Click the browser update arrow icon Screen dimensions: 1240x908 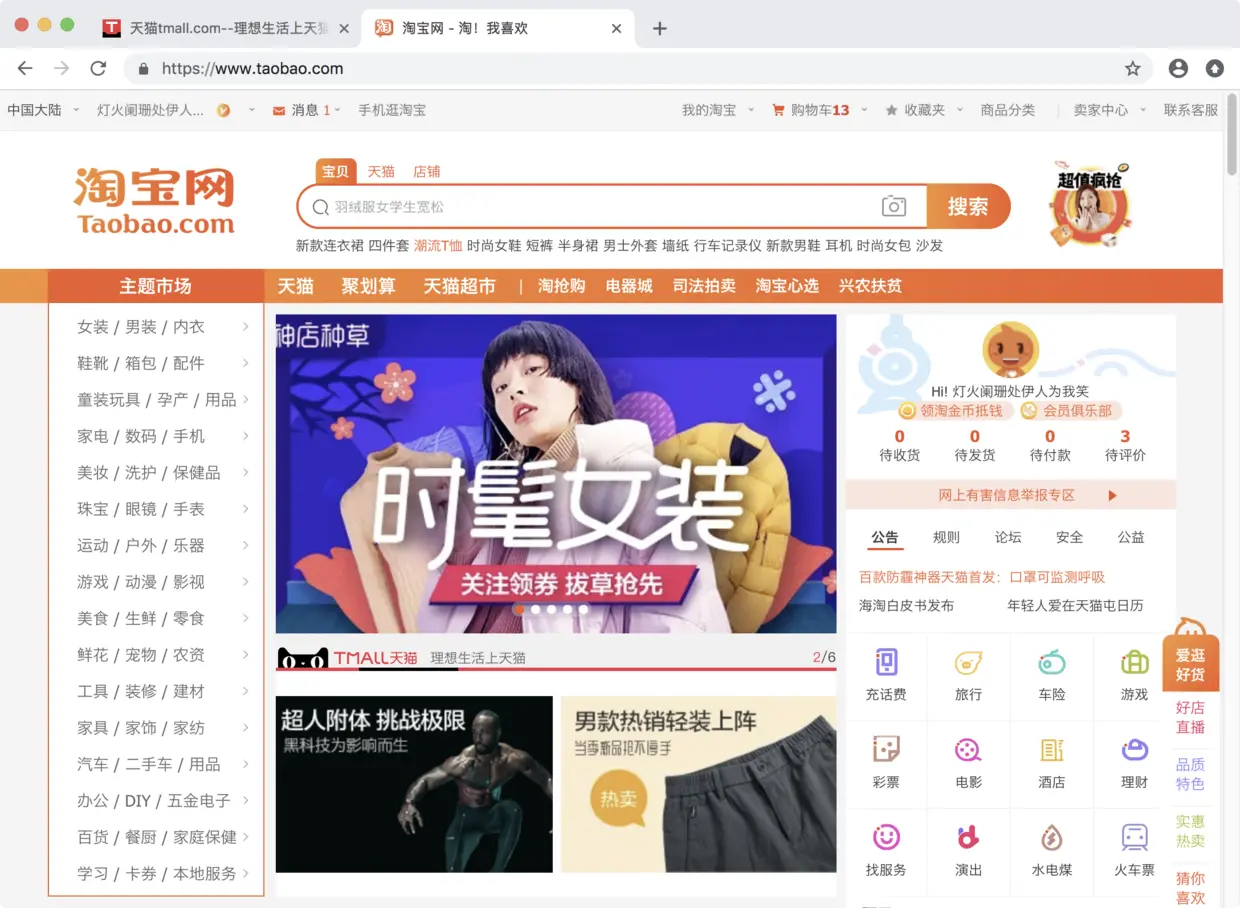[1214, 69]
